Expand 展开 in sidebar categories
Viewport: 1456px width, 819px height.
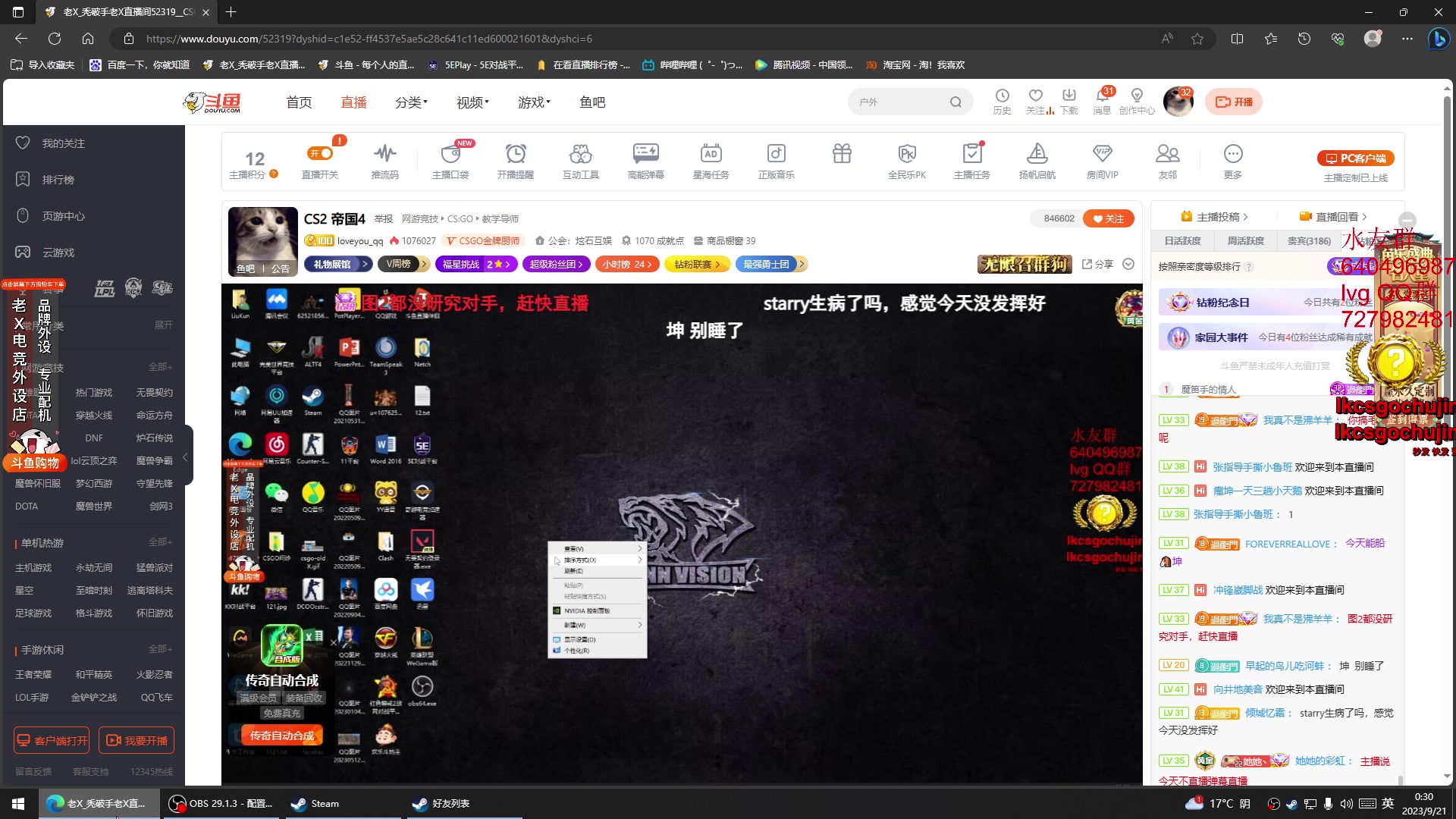pyautogui.click(x=164, y=325)
